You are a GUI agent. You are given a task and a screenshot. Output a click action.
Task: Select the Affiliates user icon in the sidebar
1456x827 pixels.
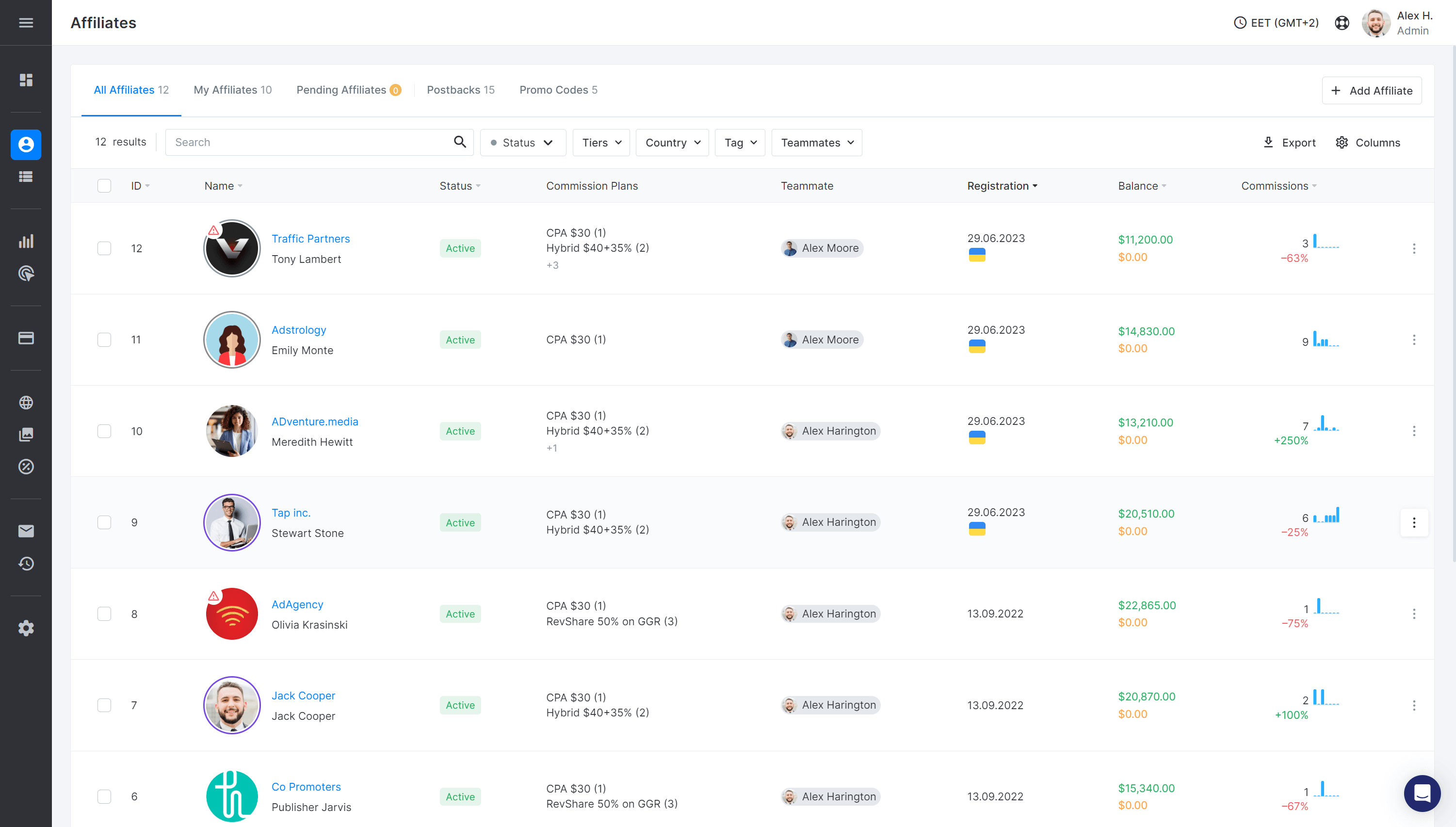[x=26, y=144]
